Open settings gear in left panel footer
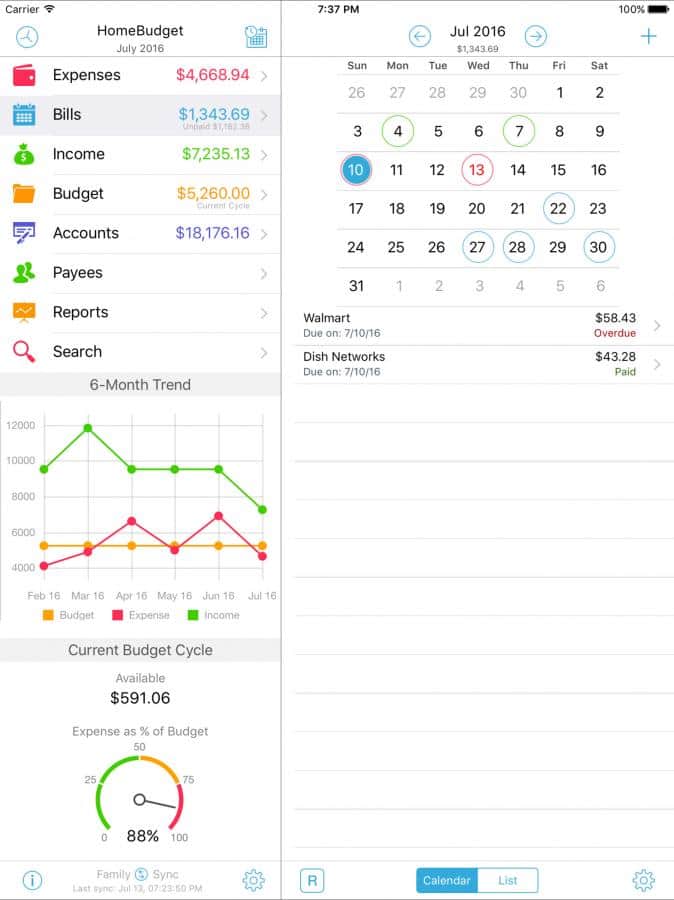 click(x=253, y=880)
